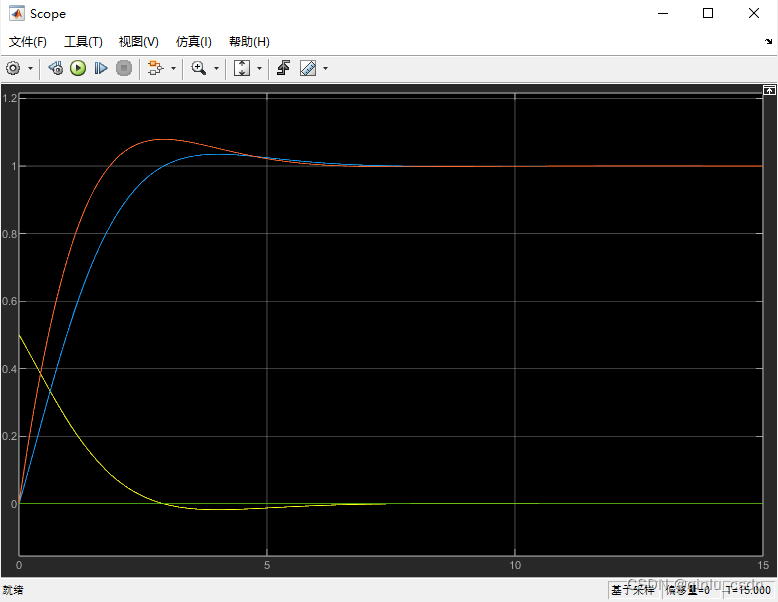Open the 帮助(H) menu
This screenshot has width=778, height=602.
[249, 42]
